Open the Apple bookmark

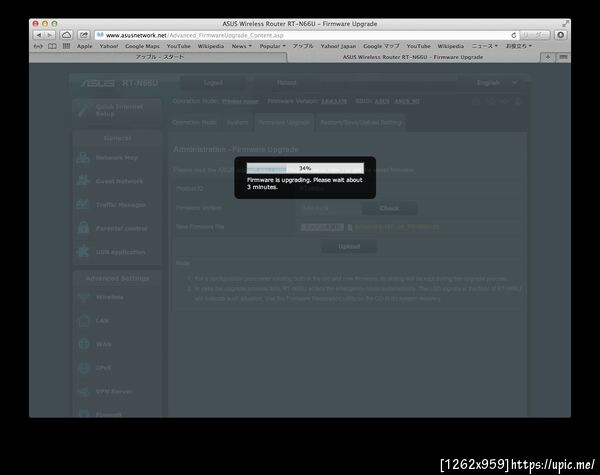pos(85,46)
